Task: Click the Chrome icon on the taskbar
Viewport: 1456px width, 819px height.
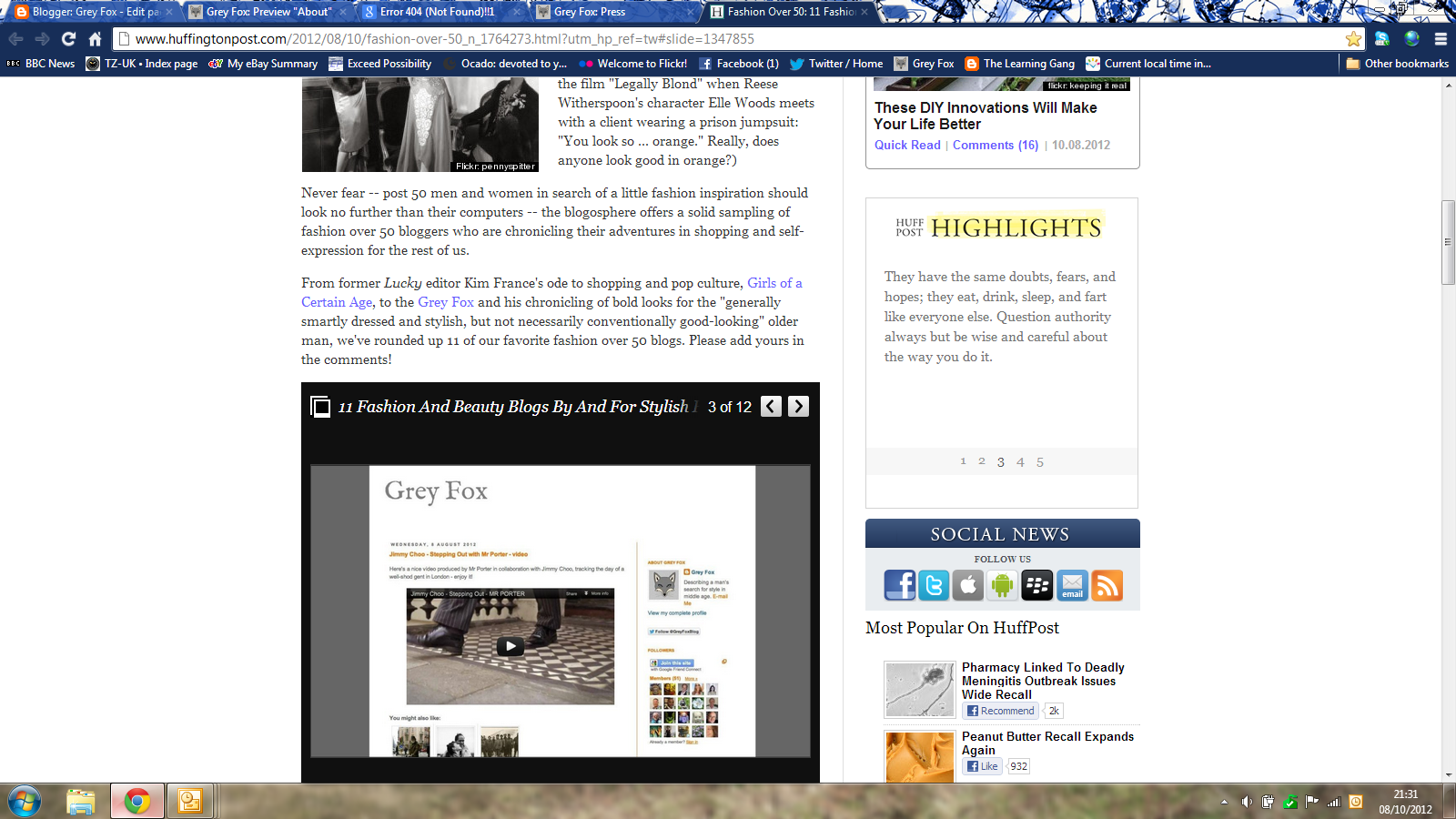Action: click(x=137, y=802)
